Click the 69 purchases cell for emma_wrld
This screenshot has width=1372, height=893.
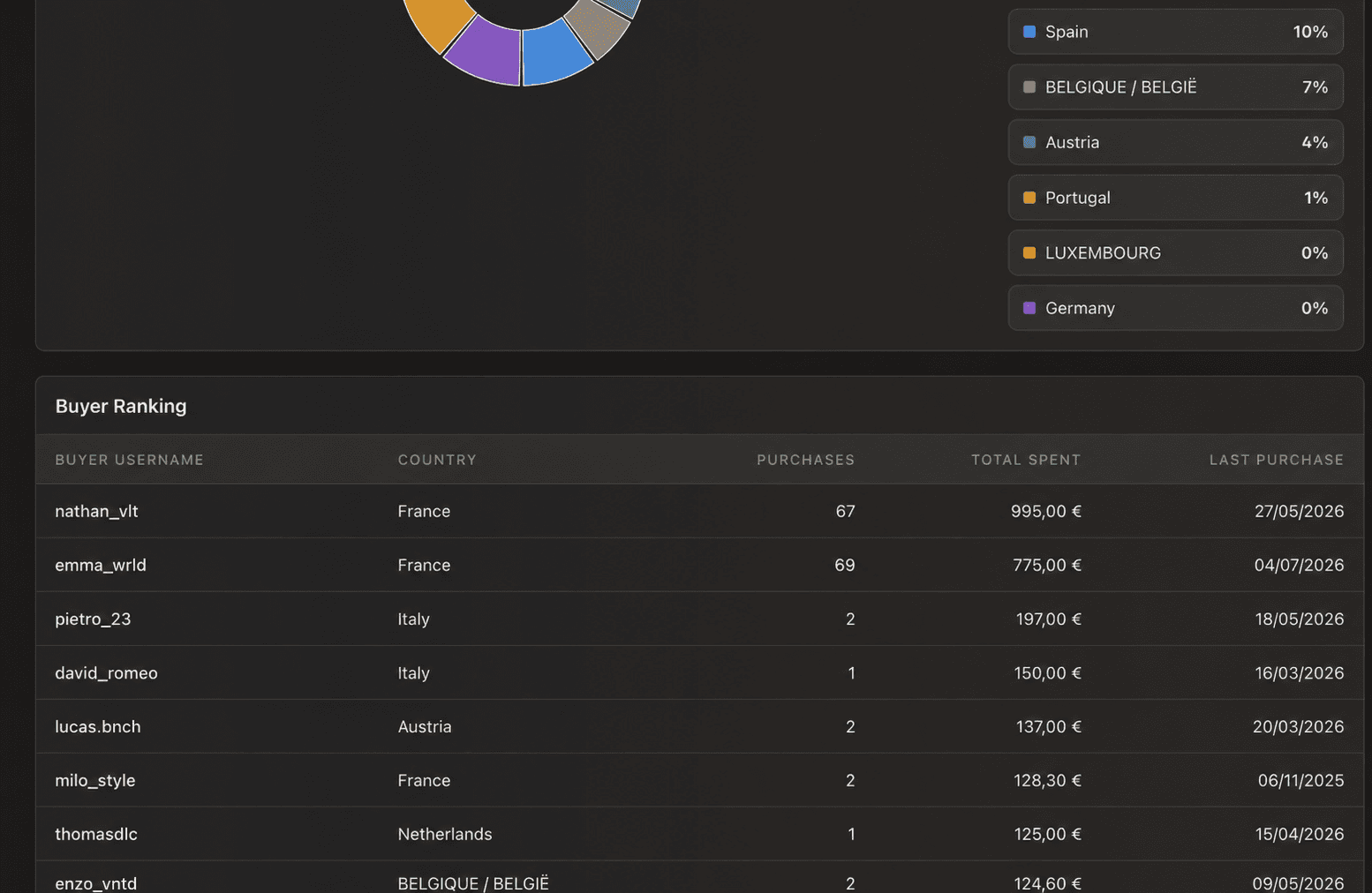point(844,565)
